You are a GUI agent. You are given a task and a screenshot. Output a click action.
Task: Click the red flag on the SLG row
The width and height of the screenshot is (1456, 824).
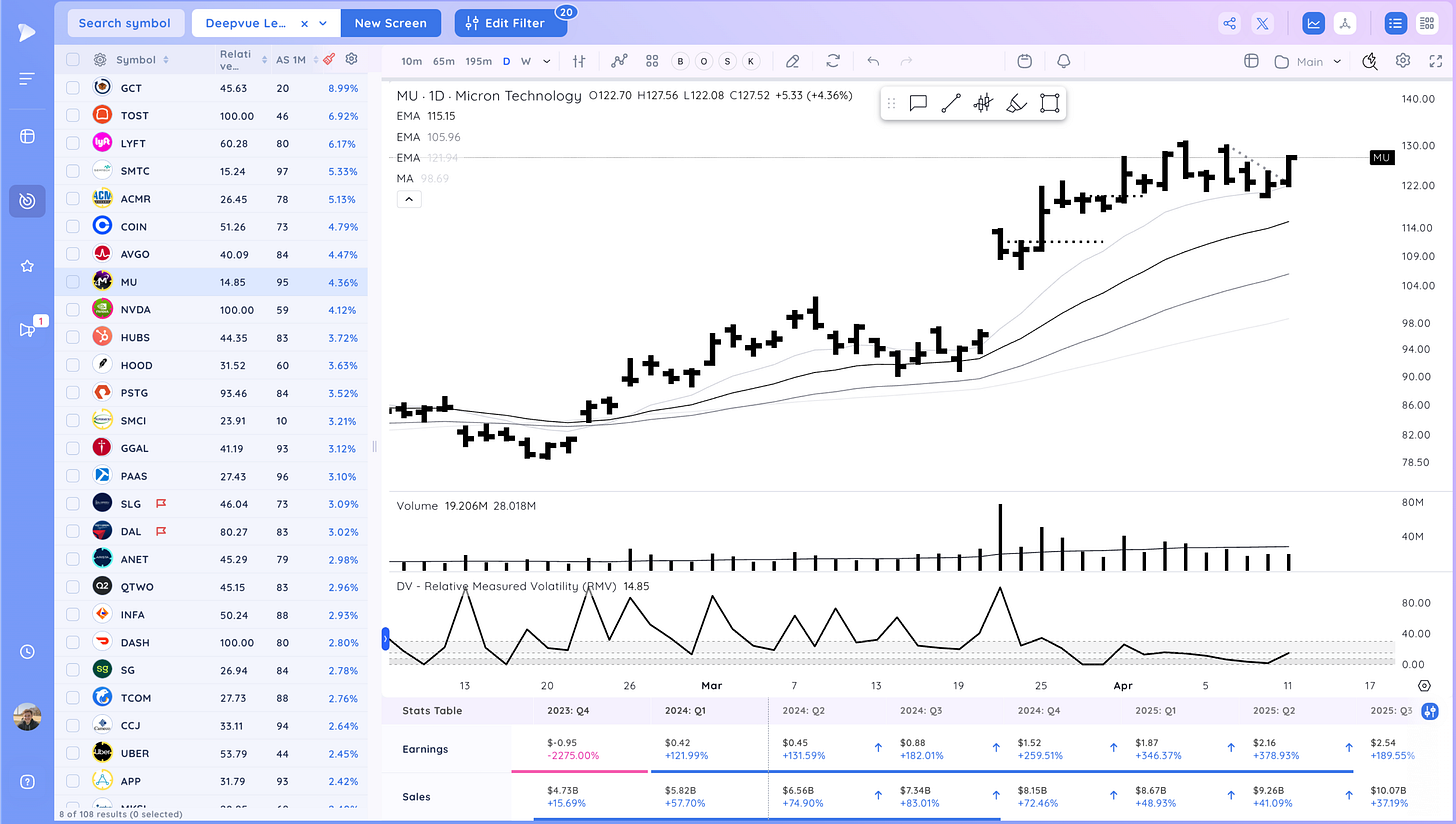tap(159, 503)
